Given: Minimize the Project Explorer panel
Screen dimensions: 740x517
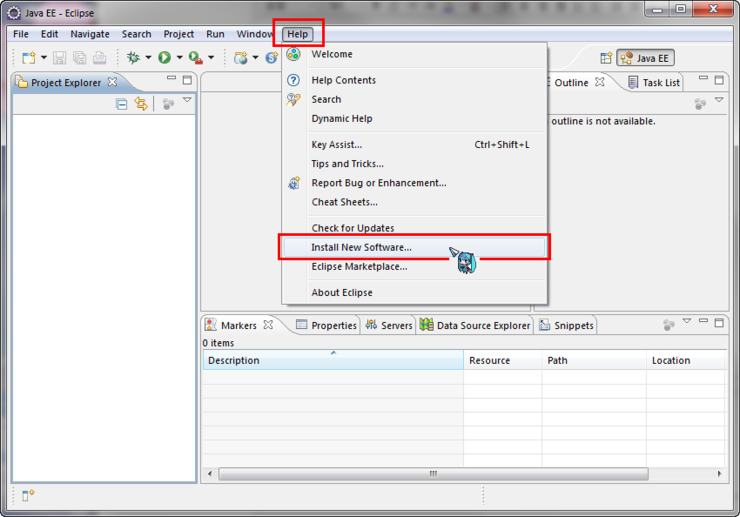Looking at the screenshot, I should tap(171, 78).
